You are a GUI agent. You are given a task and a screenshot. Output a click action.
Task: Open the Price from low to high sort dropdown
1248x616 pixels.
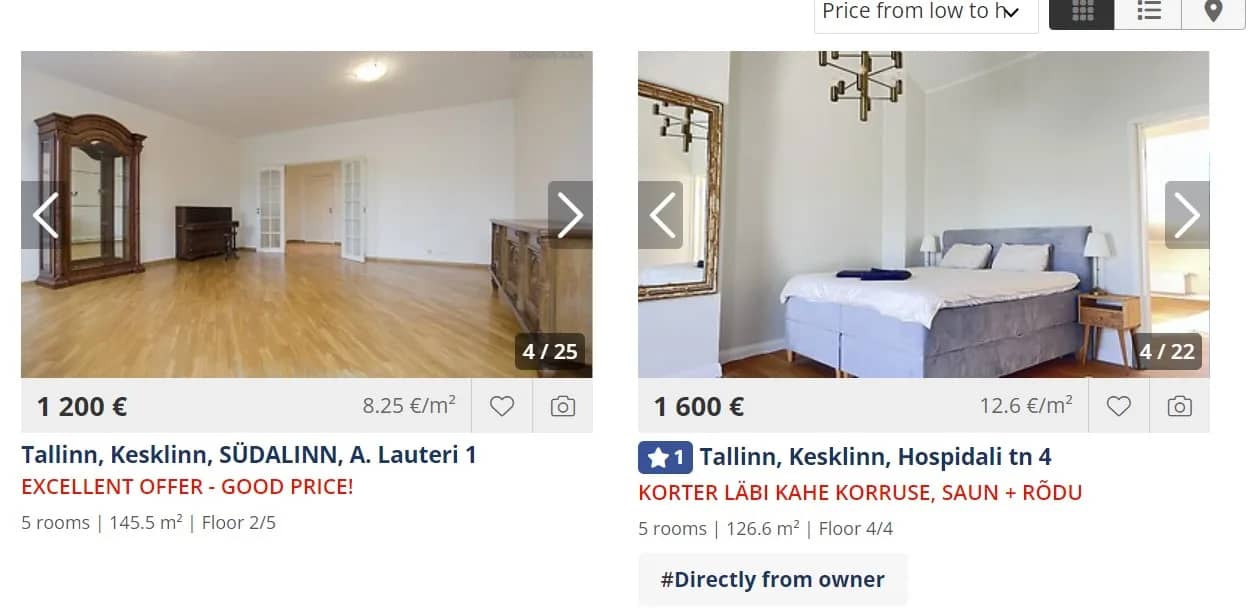(x=926, y=14)
